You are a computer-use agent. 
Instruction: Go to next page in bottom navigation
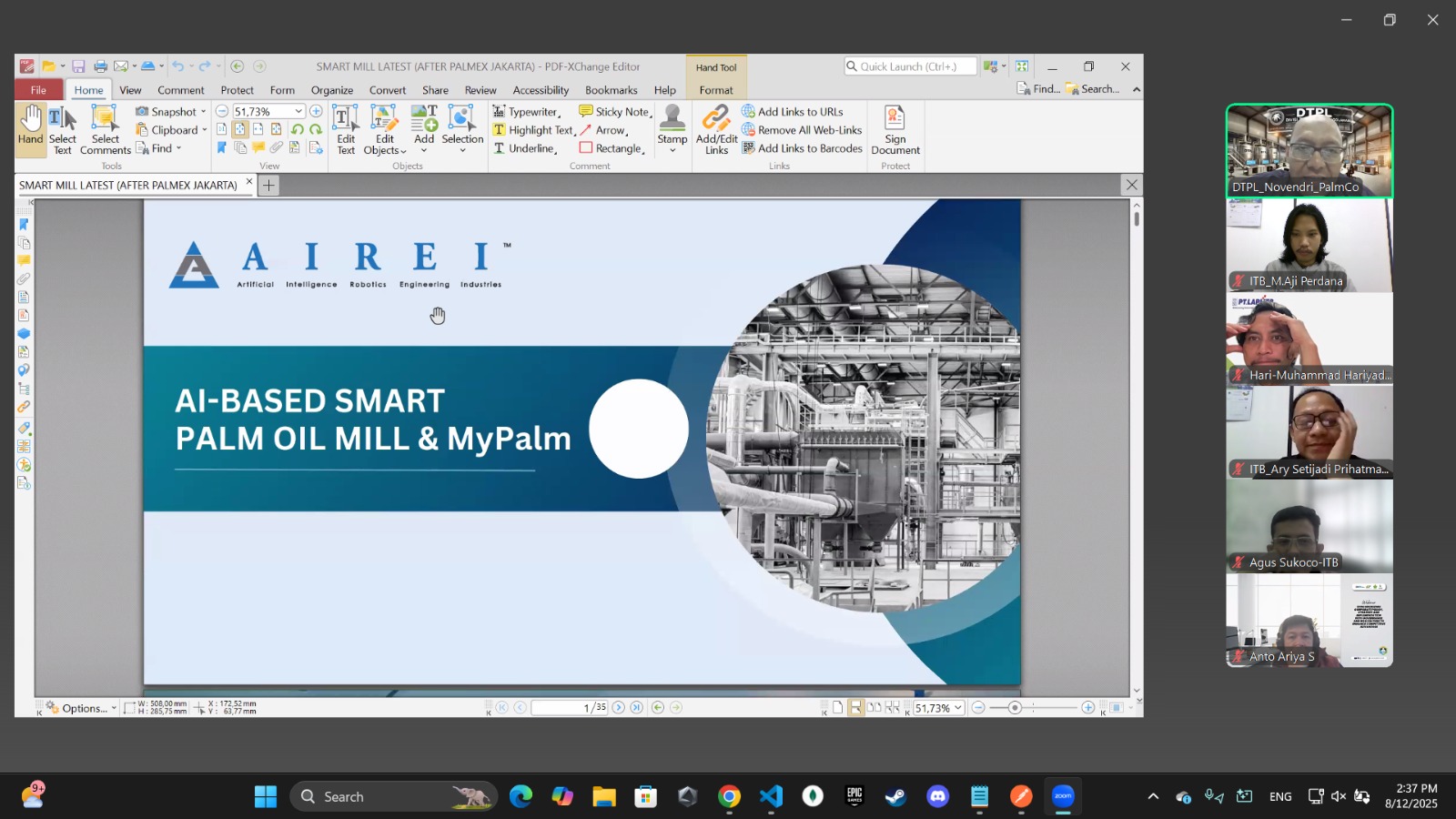(619, 707)
